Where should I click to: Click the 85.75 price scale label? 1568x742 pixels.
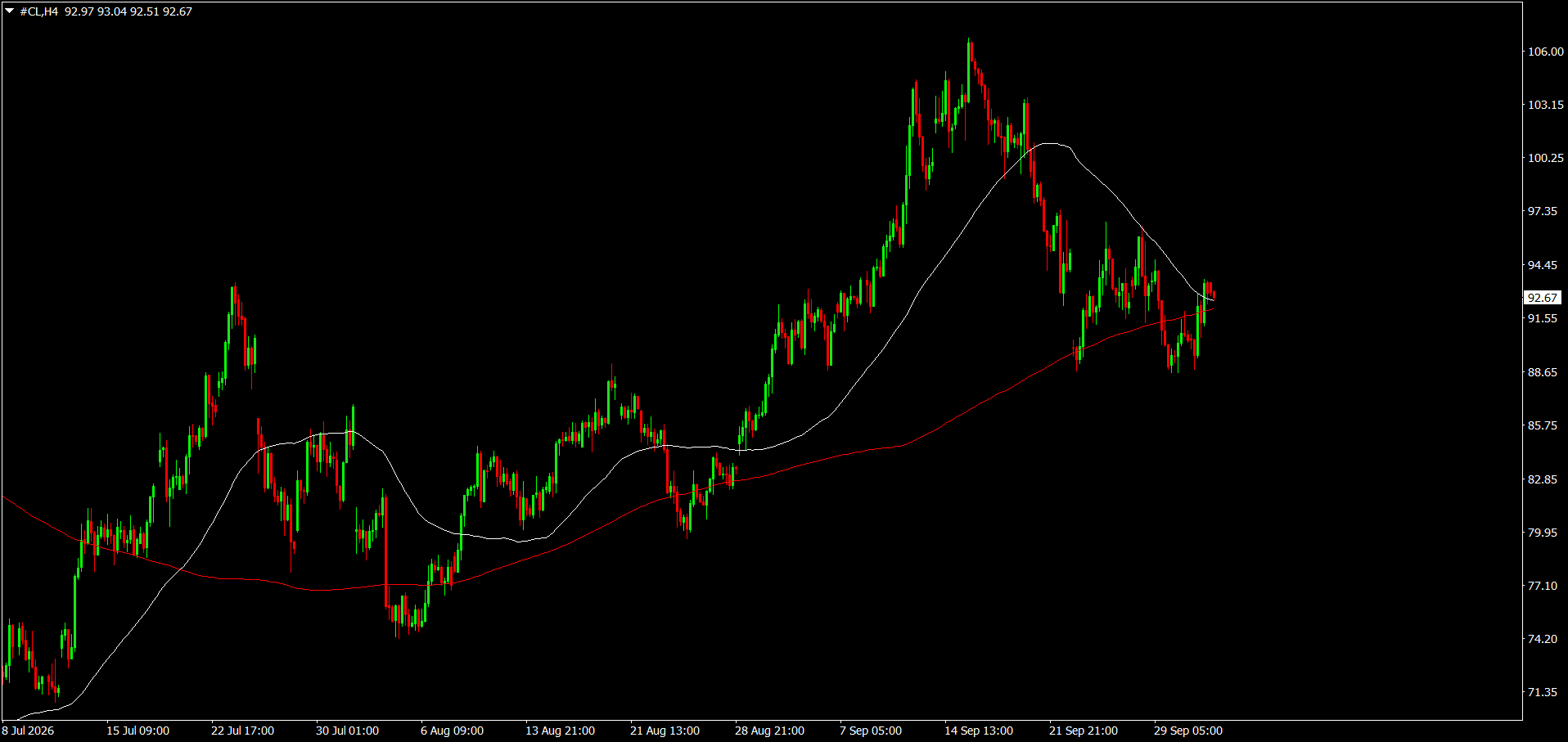1543,425
